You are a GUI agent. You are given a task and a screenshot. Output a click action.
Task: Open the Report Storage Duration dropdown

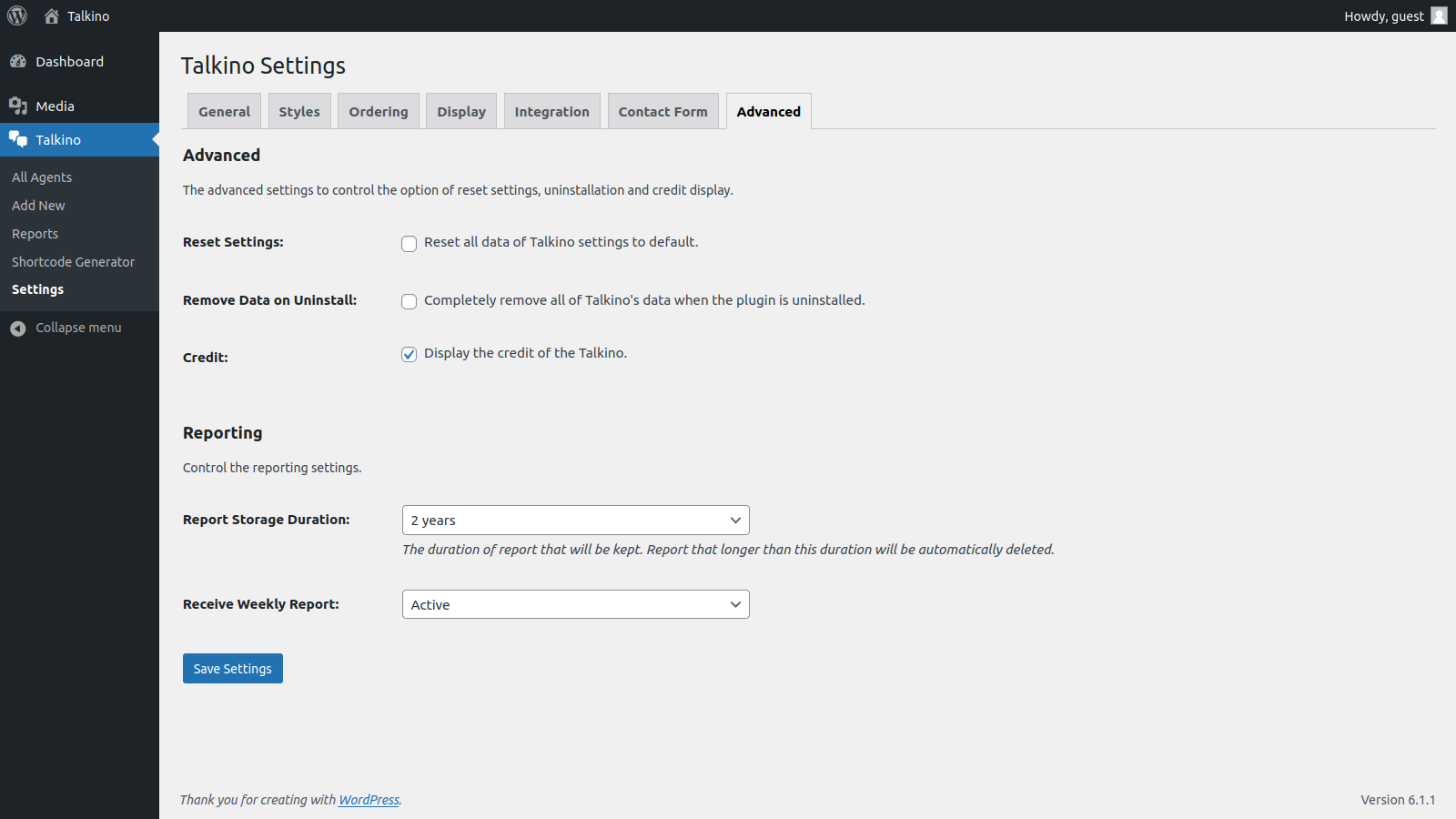[x=576, y=521]
